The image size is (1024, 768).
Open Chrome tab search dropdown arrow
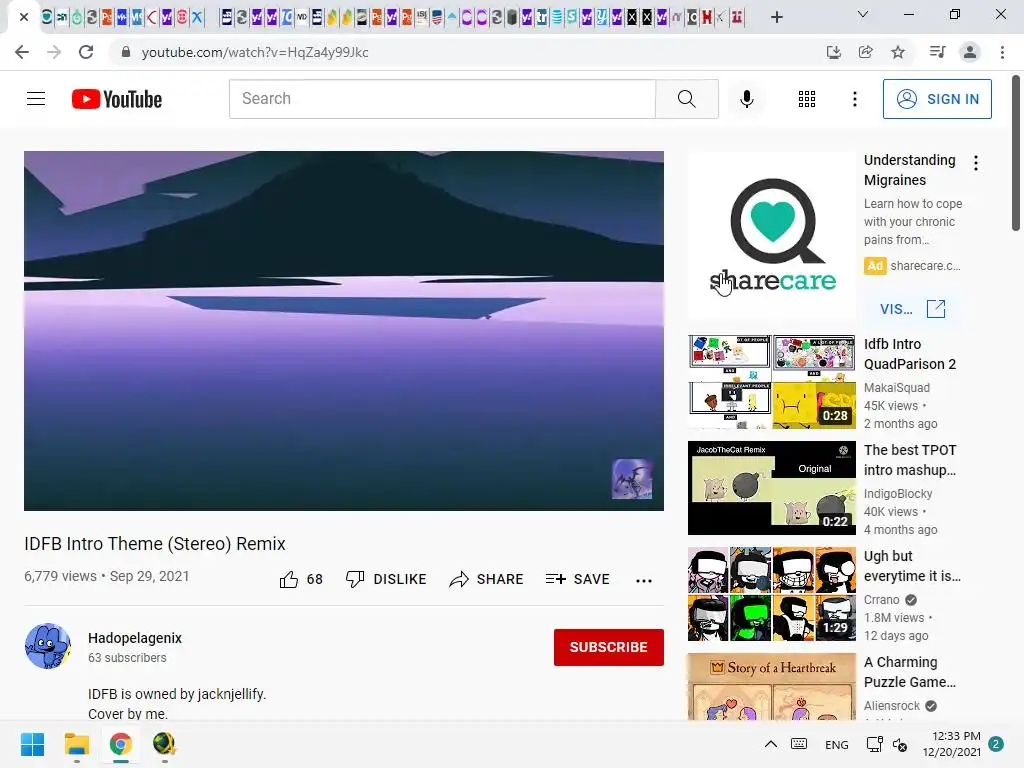[862, 14]
